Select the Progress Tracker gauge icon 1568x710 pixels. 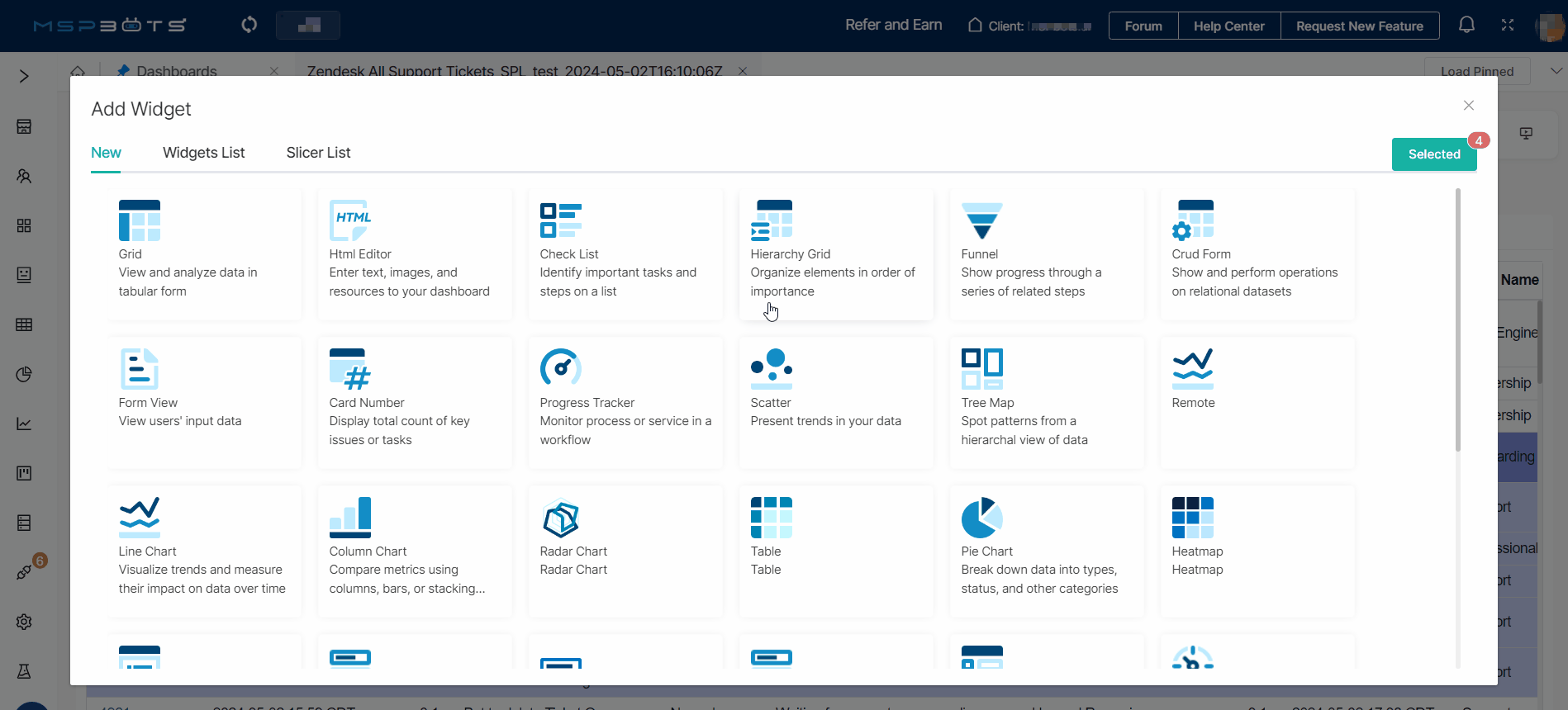point(560,368)
